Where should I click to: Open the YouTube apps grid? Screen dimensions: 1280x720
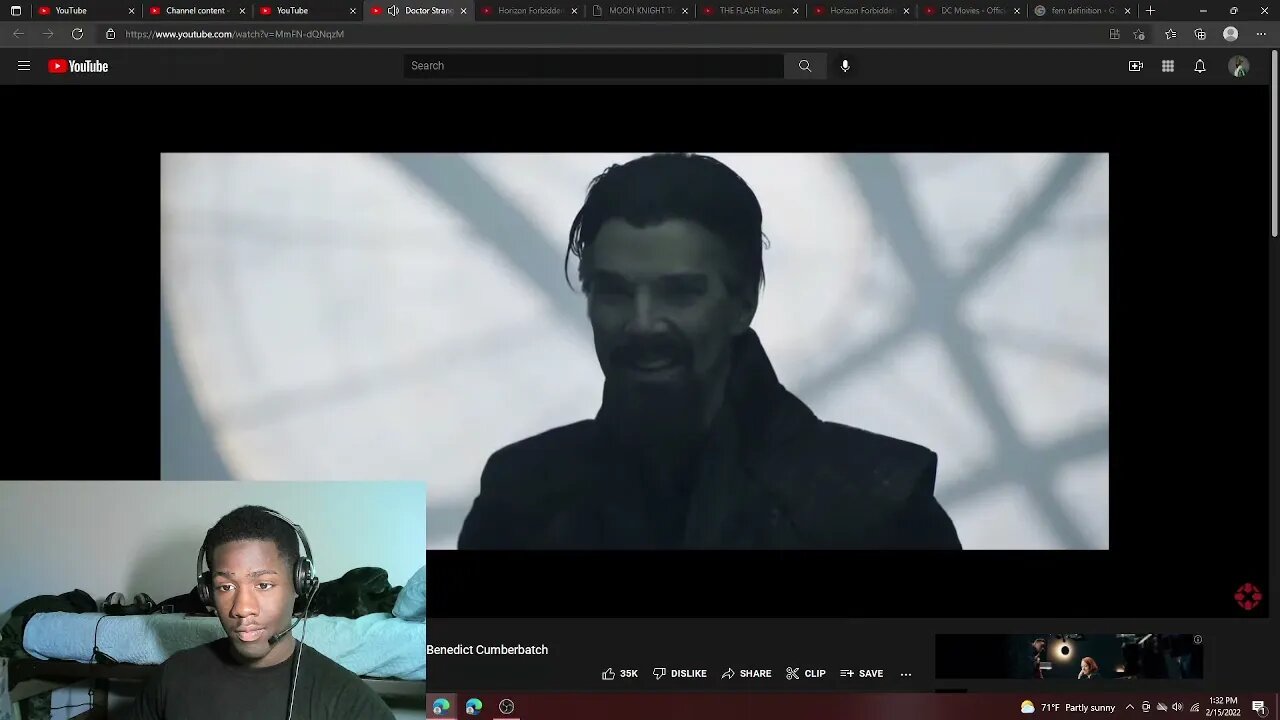click(x=1168, y=66)
